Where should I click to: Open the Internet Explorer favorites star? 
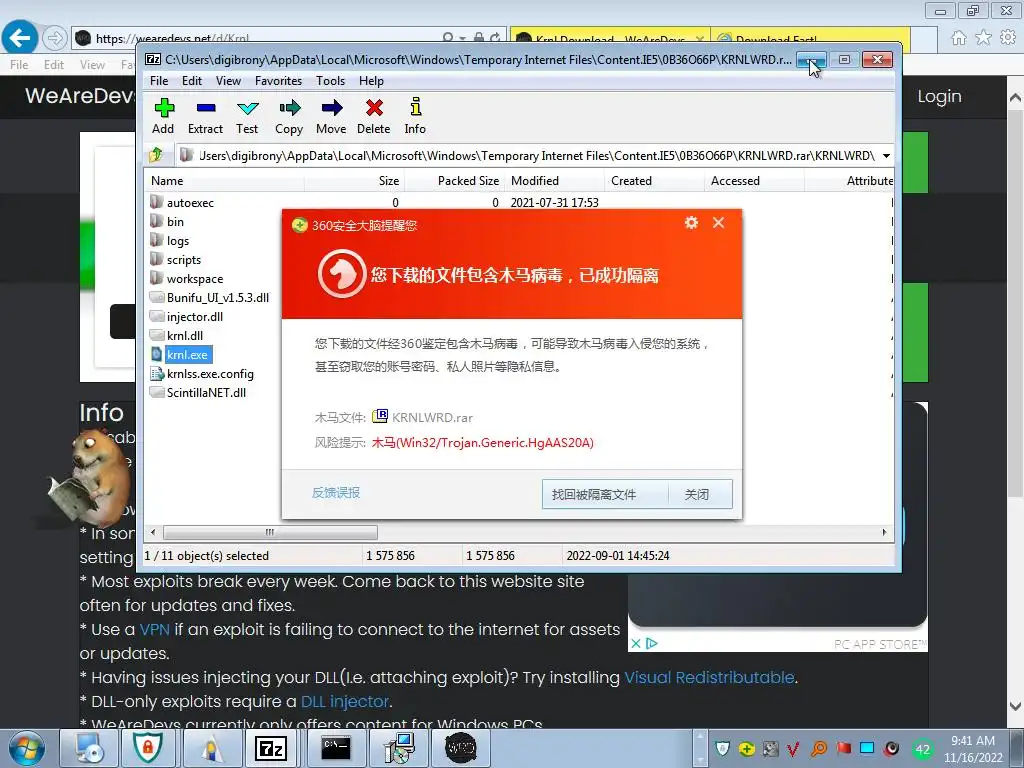(984, 38)
